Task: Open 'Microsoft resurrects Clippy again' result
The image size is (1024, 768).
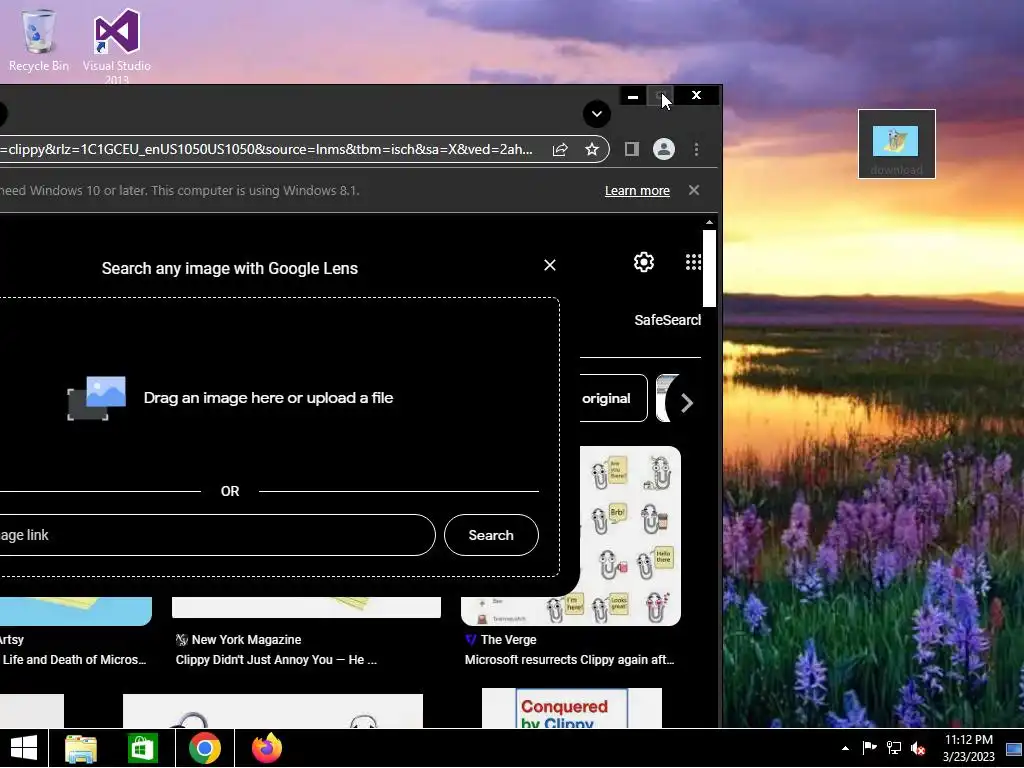Action: tap(569, 660)
